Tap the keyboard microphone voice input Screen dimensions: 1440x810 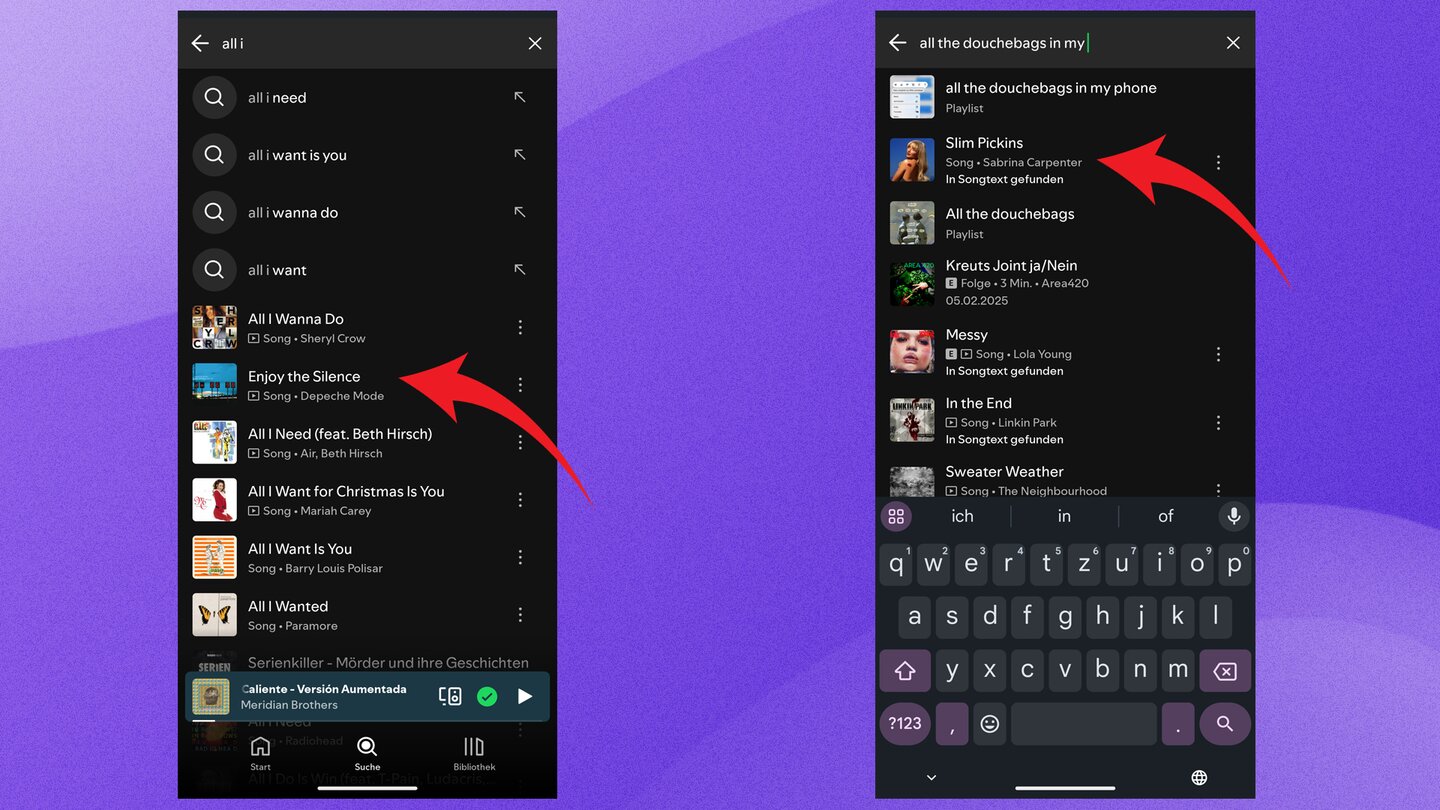pyautogui.click(x=1234, y=516)
